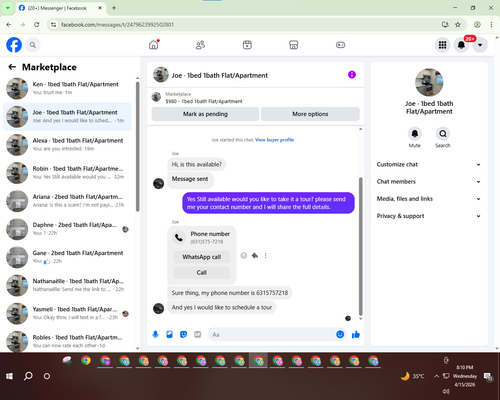This screenshot has width=500, height=400.
Task: Open the Video/Reels icon in top navigation
Action: [x=247, y=45]
